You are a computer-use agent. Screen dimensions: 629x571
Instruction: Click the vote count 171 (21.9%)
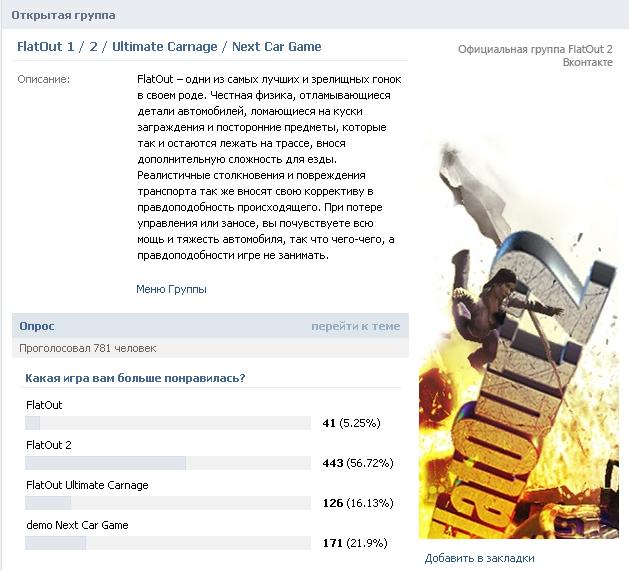point(355,543)
